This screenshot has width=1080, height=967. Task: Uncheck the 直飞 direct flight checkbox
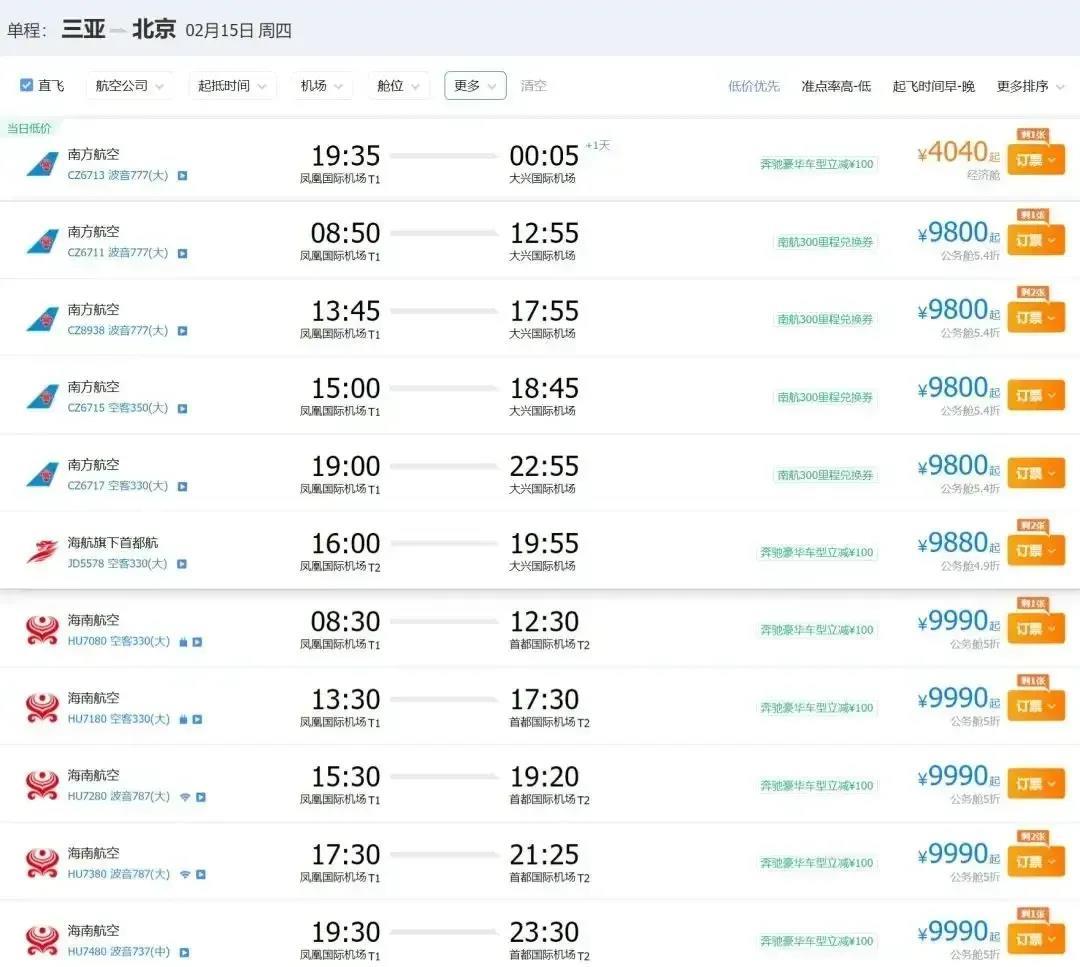[x=26, y=85]
